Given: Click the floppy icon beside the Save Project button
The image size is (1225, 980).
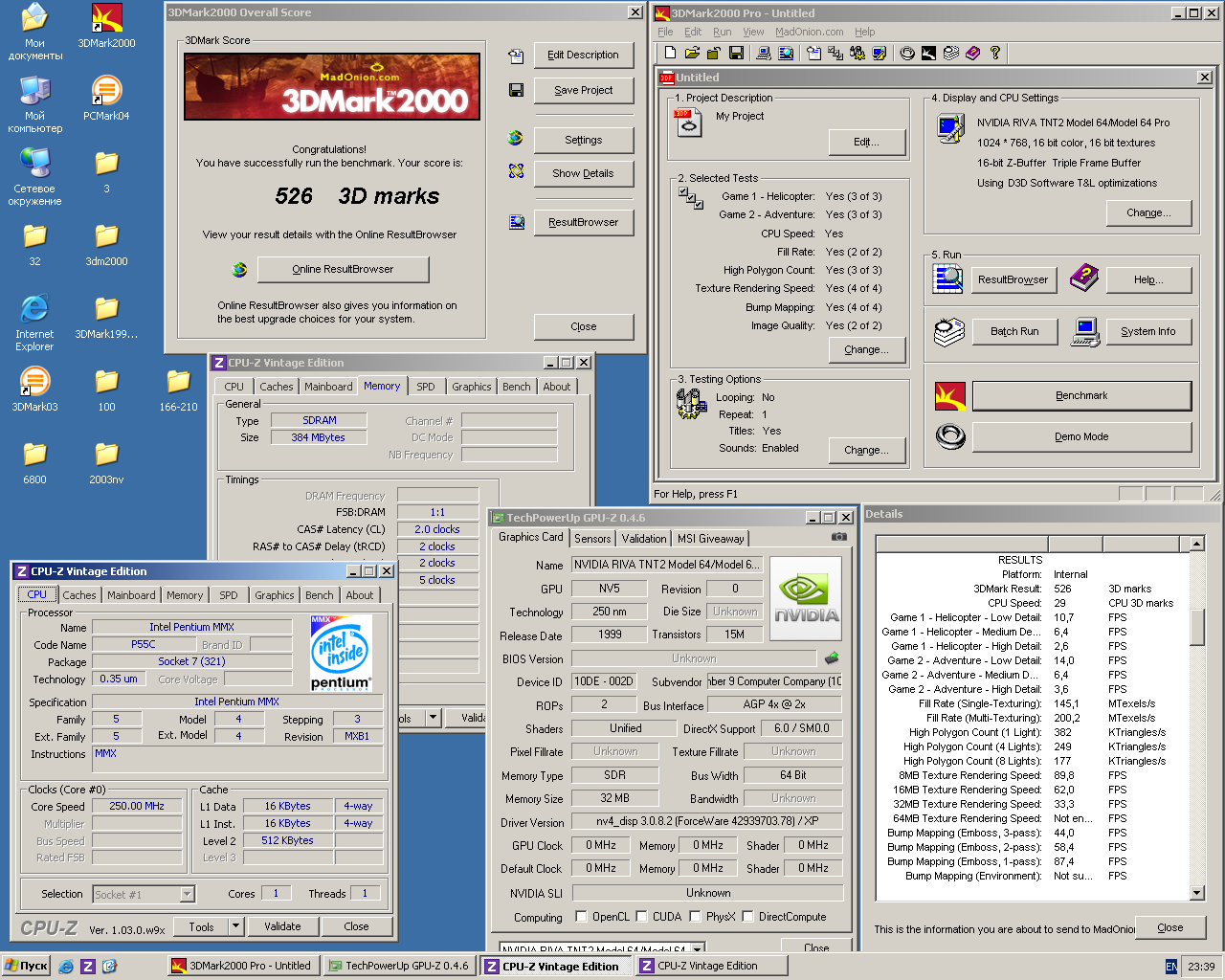Looking at the screenshot, I should pyautogui.click(x=516, y=90).
